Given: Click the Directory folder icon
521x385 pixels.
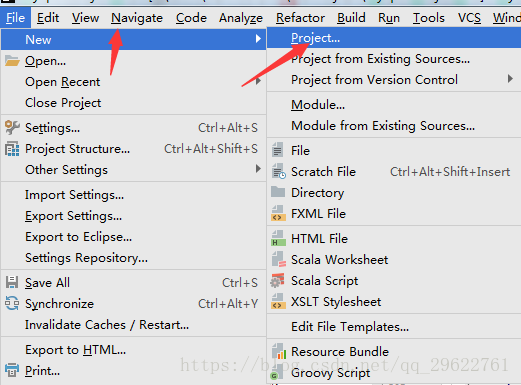Looking at the screenshot, I should 278,192.
